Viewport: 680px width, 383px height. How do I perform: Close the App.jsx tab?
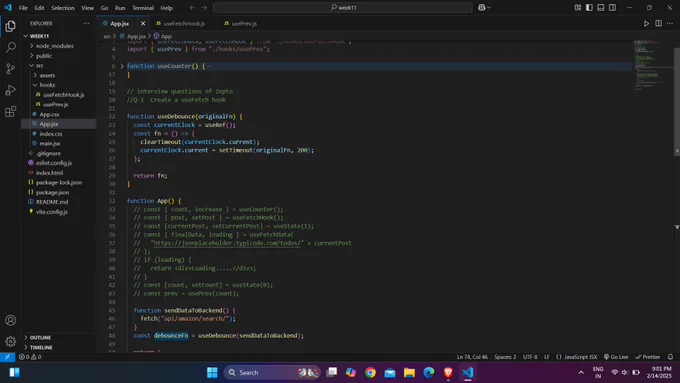coord(143,23)
